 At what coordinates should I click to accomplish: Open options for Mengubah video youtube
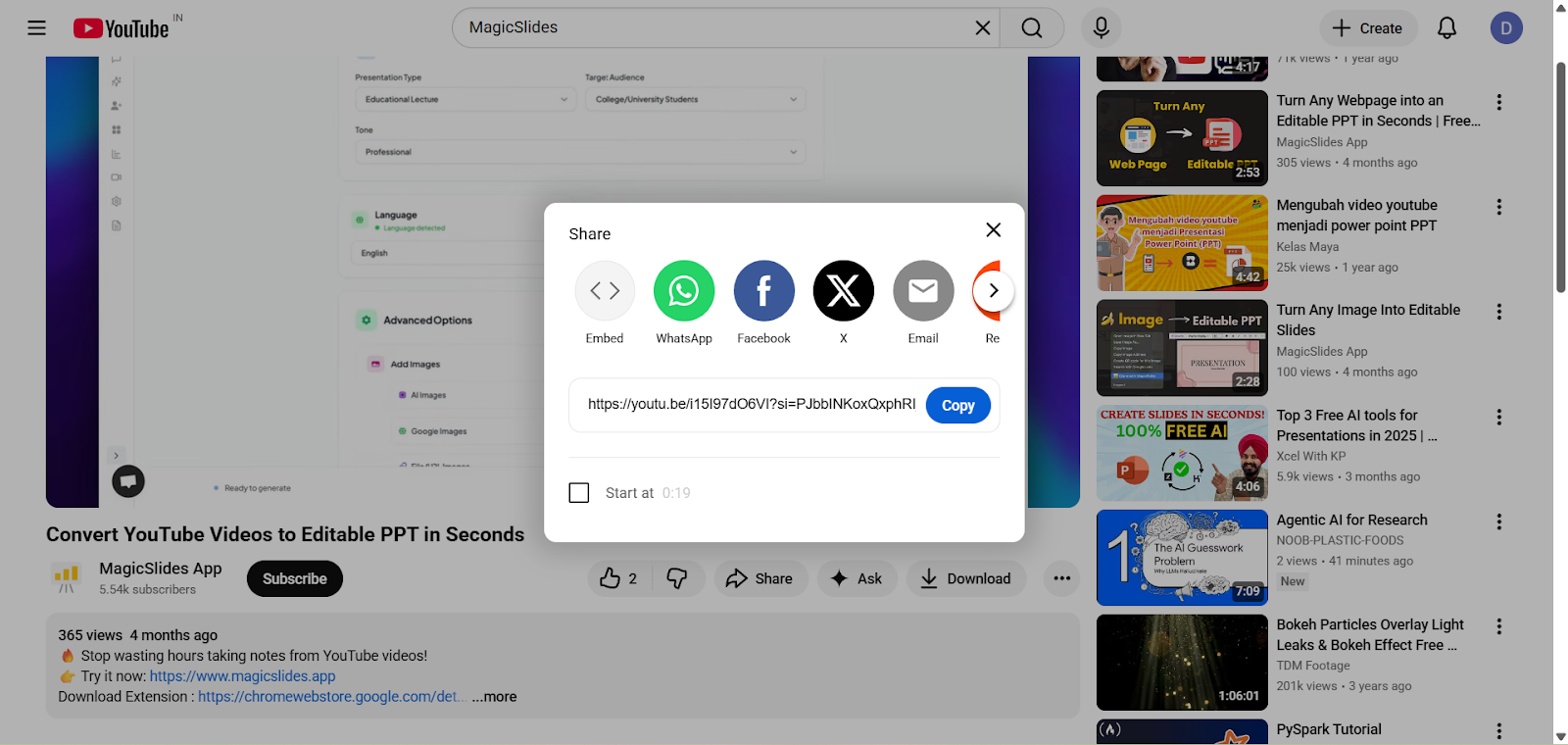[1499, 207]
